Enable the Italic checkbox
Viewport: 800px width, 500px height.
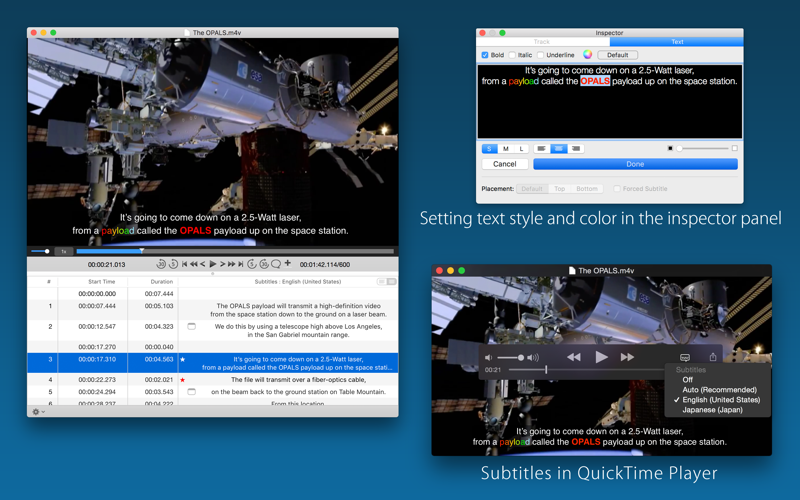(513, 55)
